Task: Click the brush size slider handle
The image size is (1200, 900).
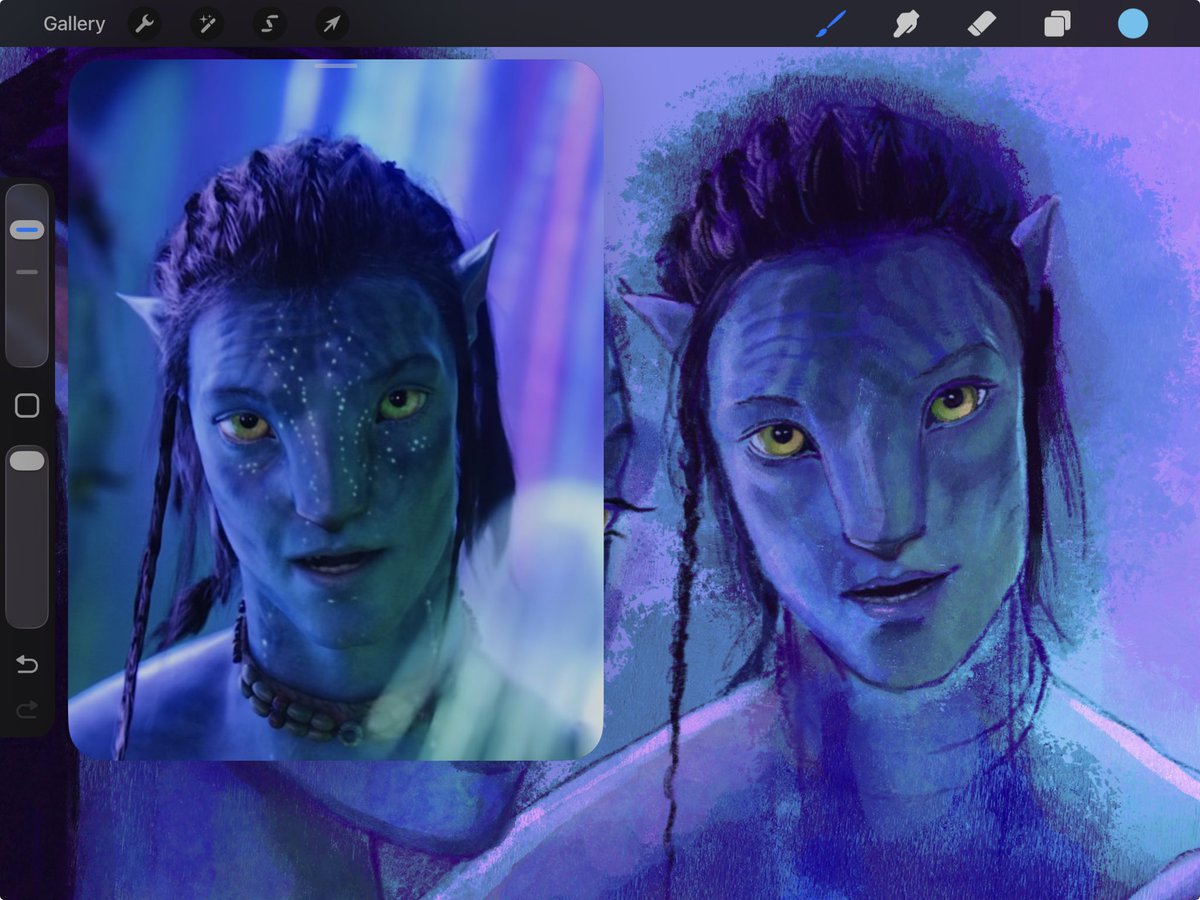Action: click(x=27, y=230)
